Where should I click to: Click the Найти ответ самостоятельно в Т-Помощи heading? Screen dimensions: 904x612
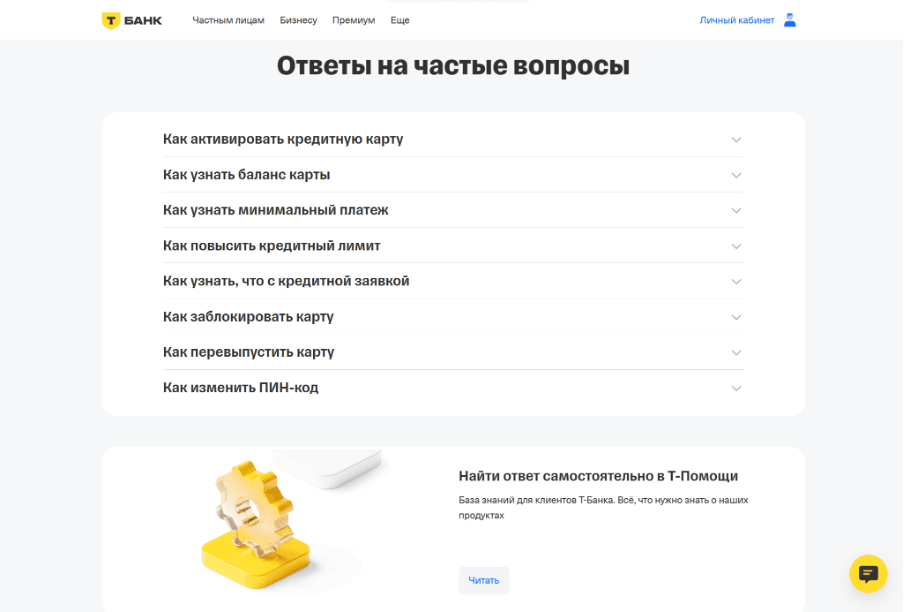click(598, 476)
